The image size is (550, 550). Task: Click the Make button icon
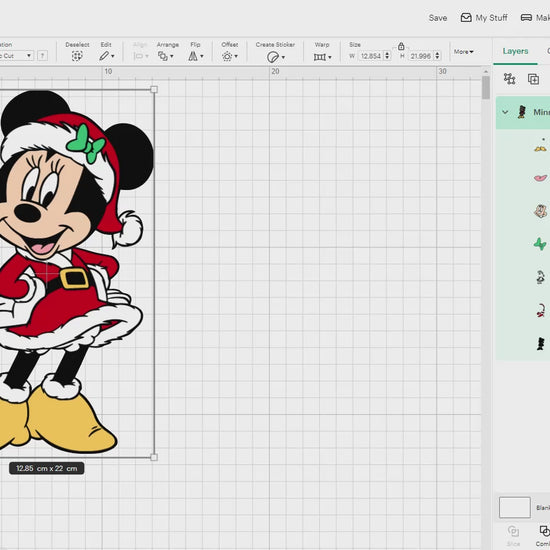pyautogui.click(x=526, y=18)
